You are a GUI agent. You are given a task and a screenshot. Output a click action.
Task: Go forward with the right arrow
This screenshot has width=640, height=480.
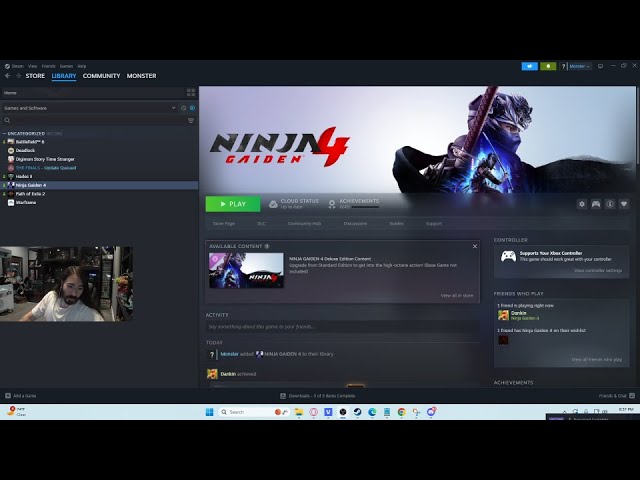coord(18,76)
